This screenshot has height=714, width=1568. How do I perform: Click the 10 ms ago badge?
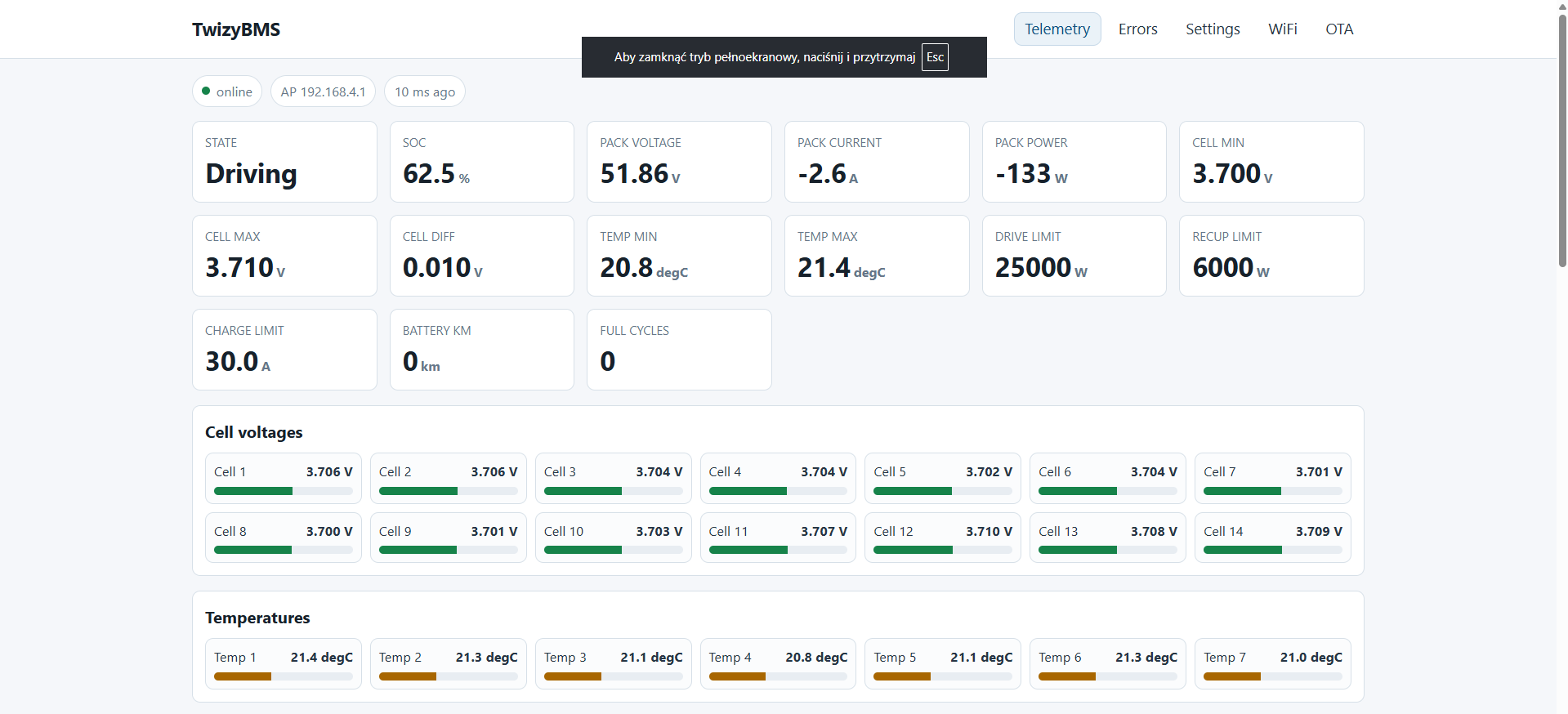tap(425, 91)
